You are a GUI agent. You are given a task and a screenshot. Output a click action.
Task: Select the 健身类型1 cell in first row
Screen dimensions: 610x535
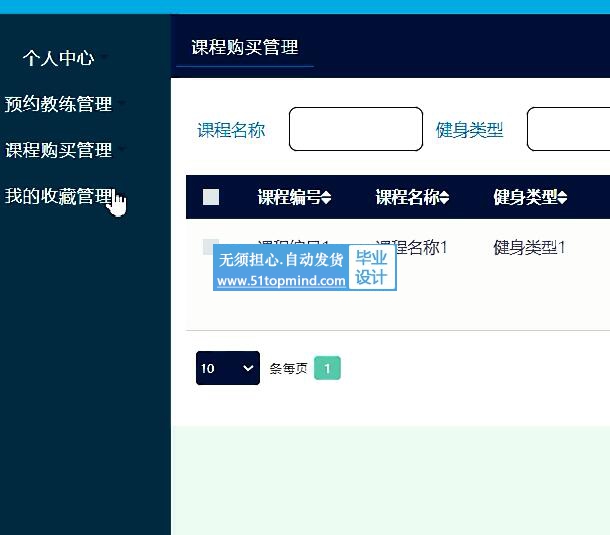(529, 247)
